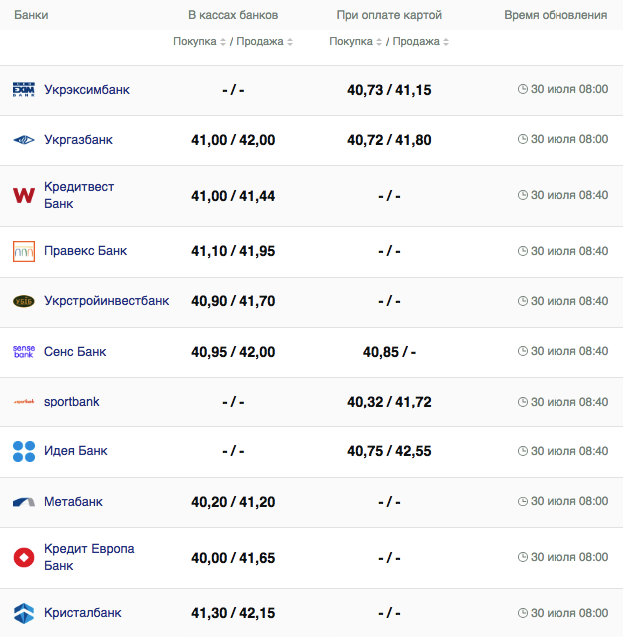This screenshot has width=627, height=637.
Task: Click the Укрстройинвестбанк logo icon
Action: 24,301
